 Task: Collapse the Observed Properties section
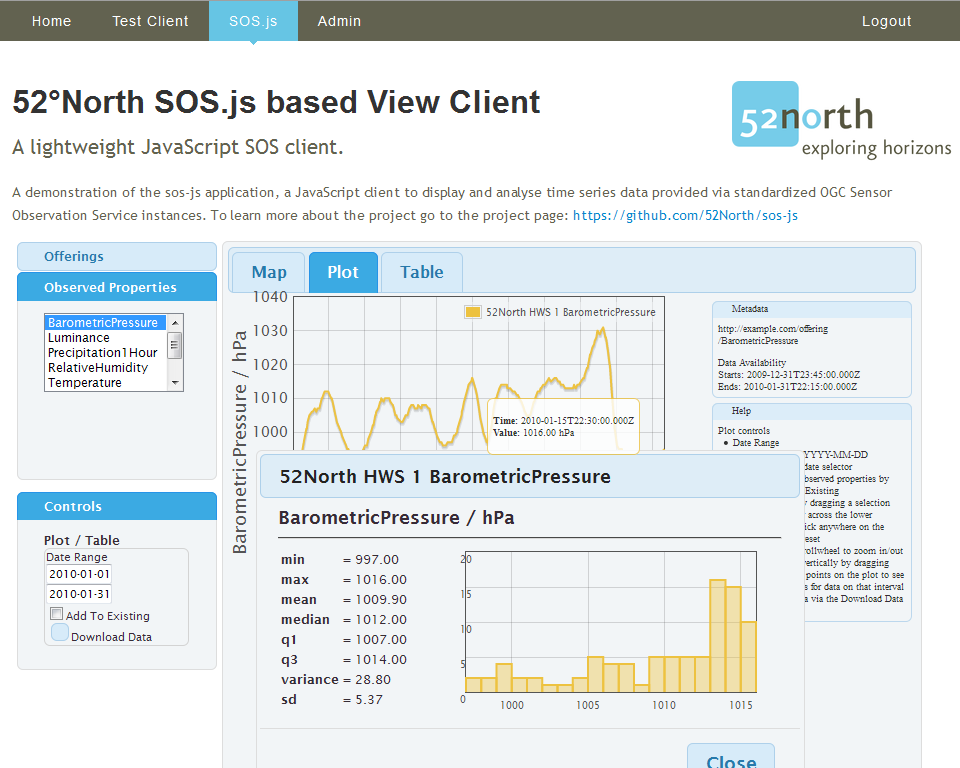tap(117, 287)
